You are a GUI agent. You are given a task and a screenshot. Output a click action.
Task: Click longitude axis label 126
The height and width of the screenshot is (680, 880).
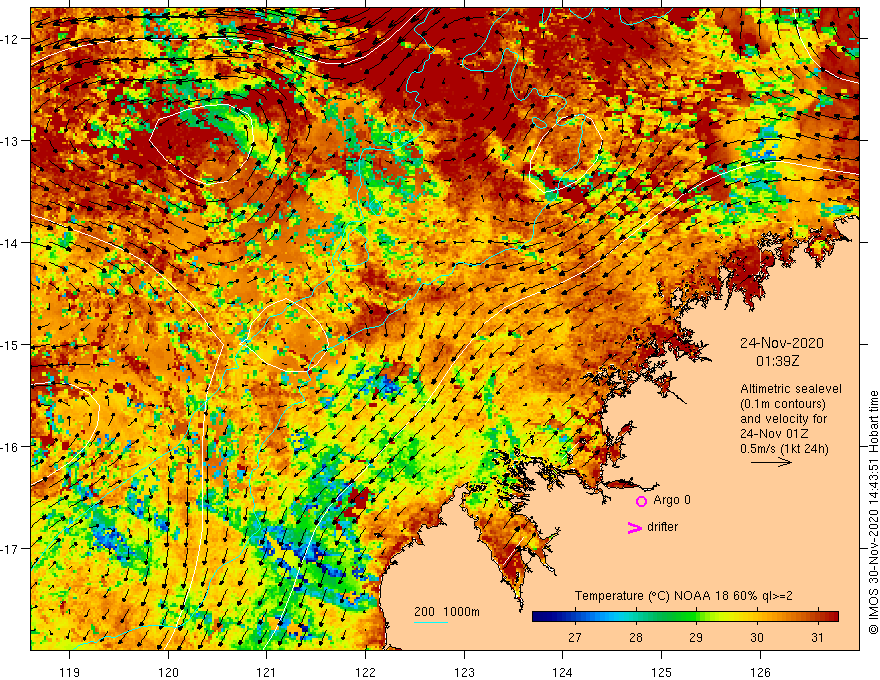point(760,672)
